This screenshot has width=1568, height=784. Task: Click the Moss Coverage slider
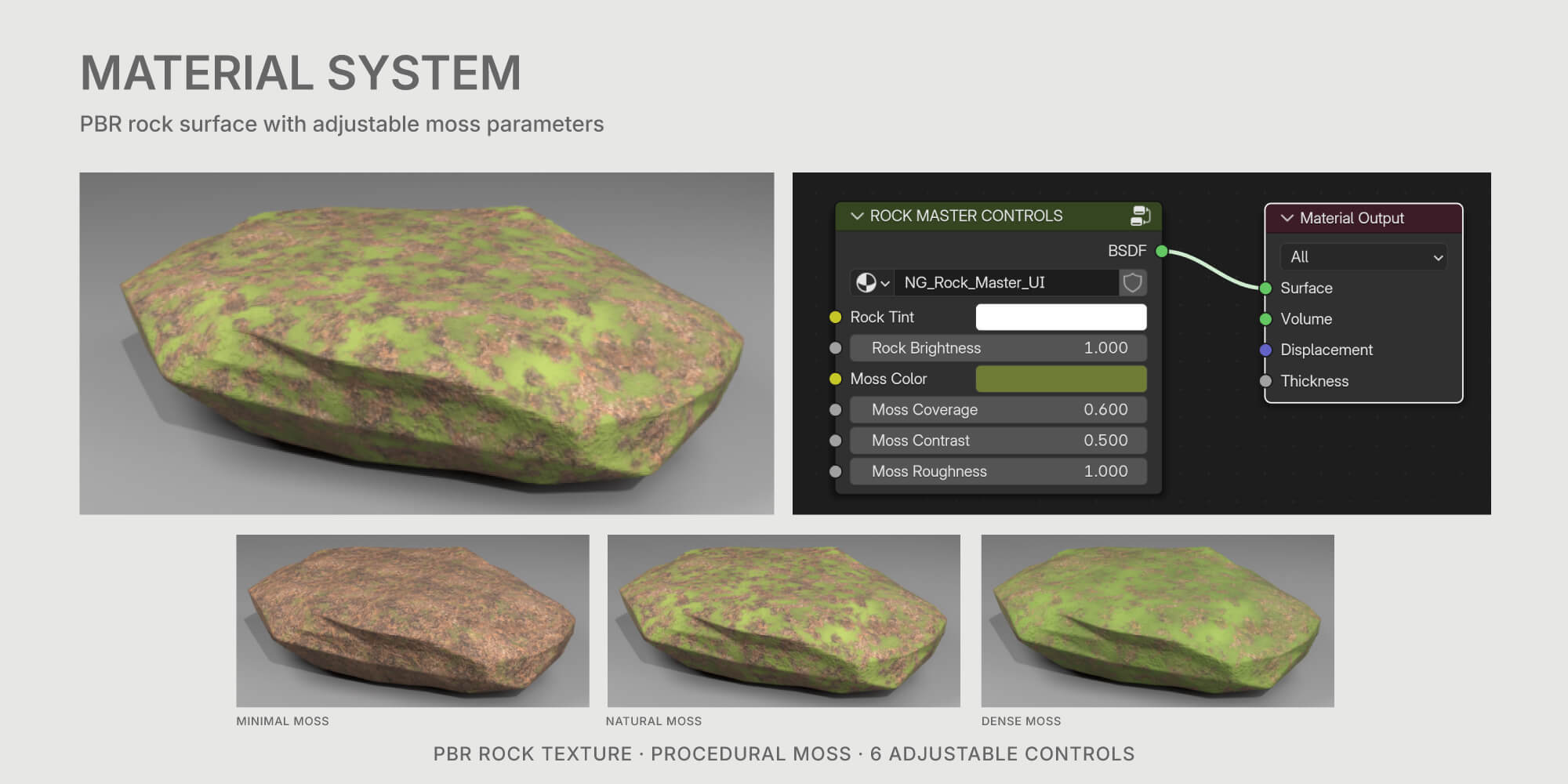click(998, 409)
